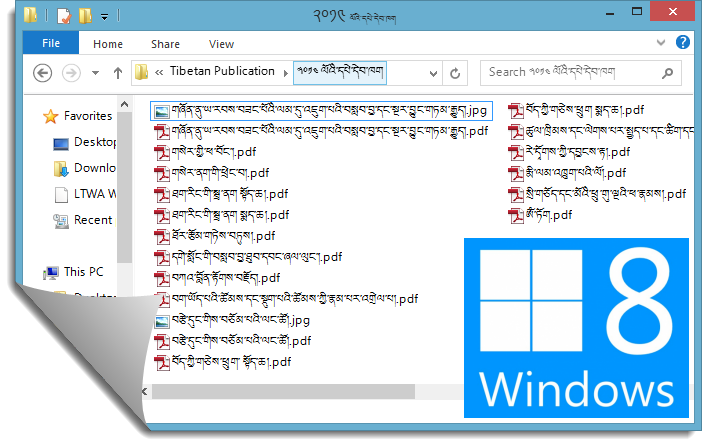Select file བརྩེ་དུང་གིས་བཙེམ་པའི་ཡང་ཚོ།.pdf

[232, 341]
